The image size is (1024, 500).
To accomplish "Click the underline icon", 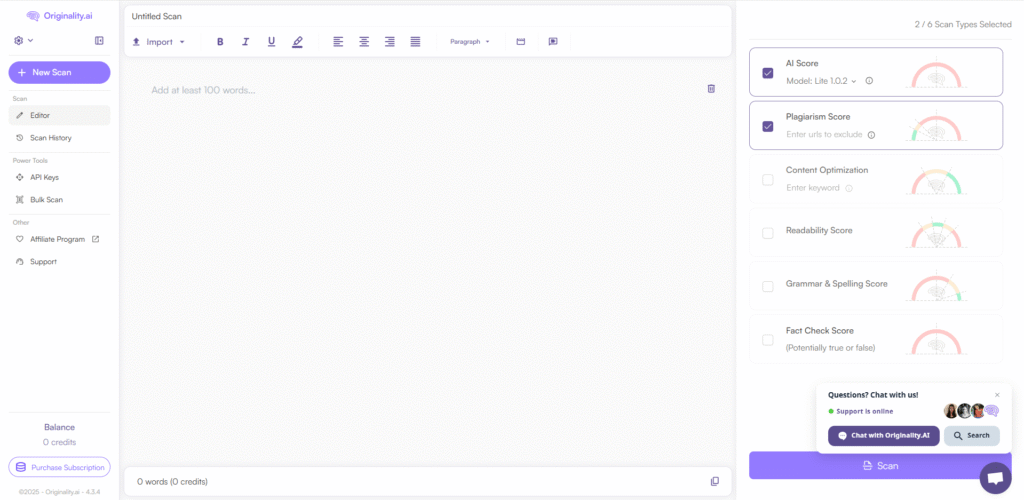I will click(x=271, y=42).
